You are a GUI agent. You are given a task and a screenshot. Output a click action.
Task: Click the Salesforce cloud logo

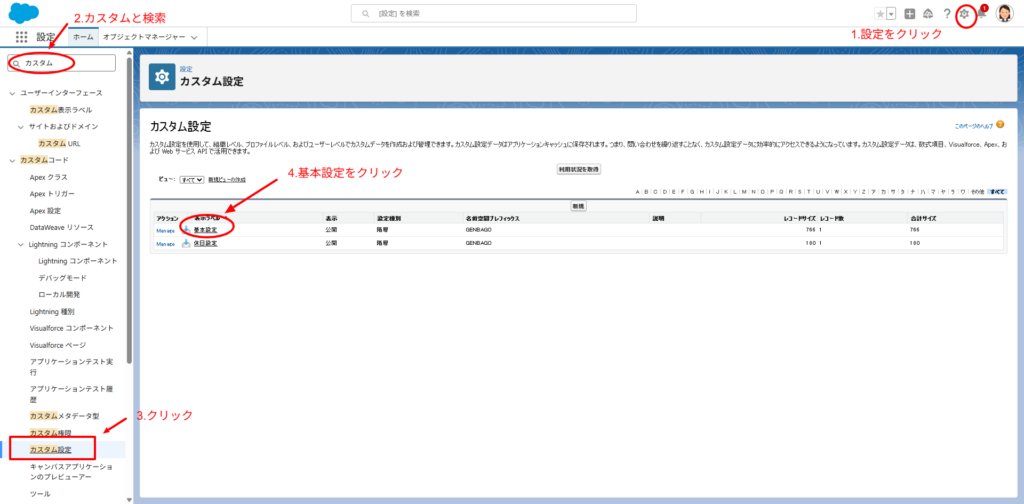[x=23, y=13]
